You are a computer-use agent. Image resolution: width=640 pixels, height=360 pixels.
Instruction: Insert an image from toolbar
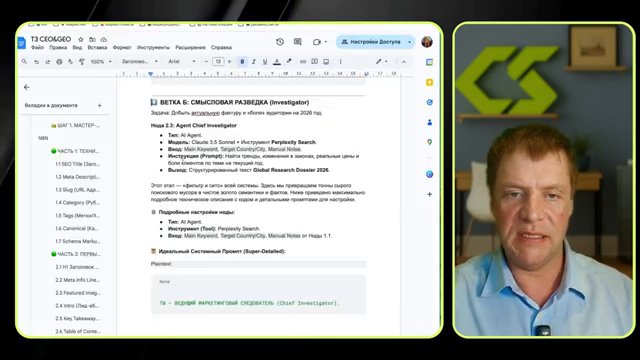[x=326, y=62]
